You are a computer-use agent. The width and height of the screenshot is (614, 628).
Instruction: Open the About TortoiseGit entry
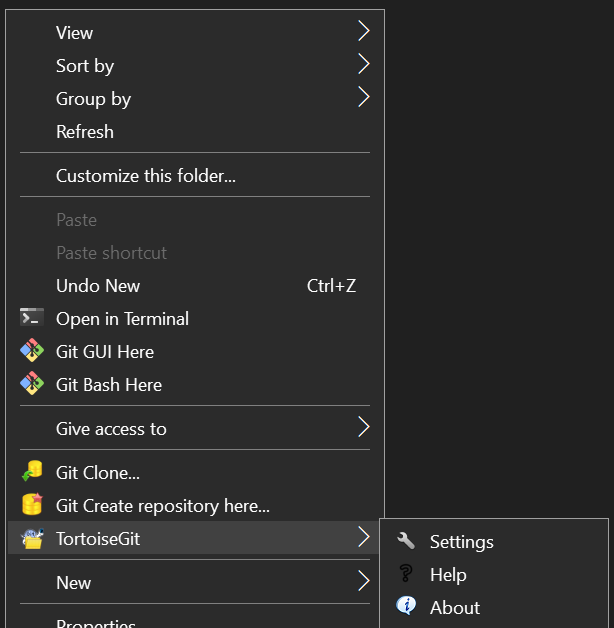(x=455, y=608)
